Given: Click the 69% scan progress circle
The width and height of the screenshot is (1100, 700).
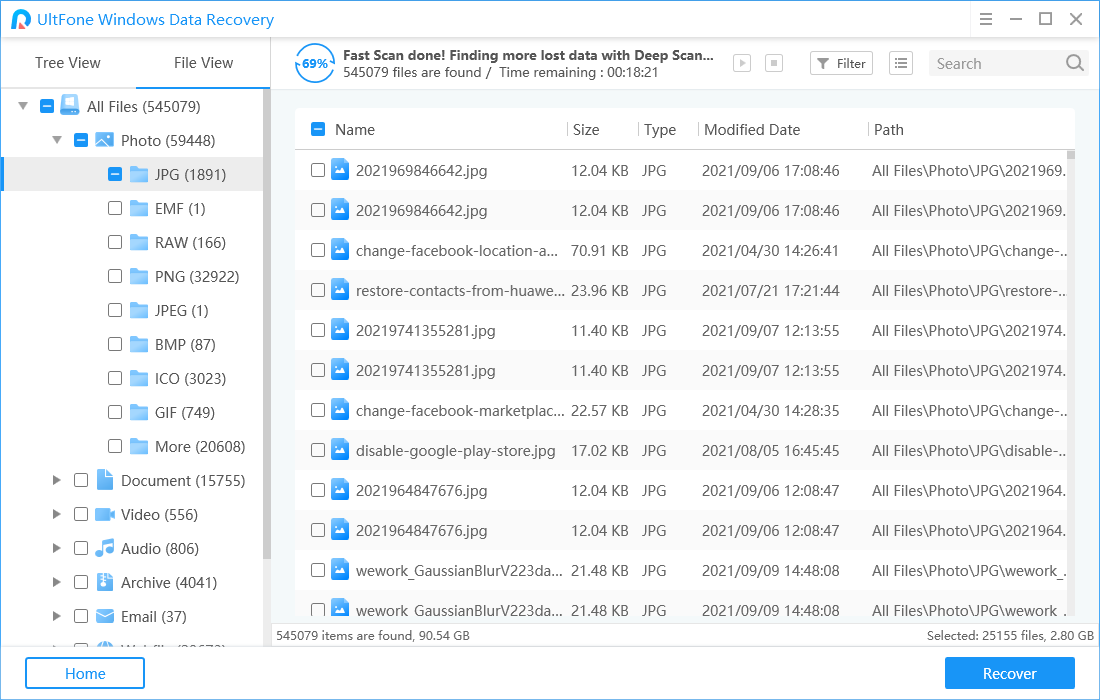Looking at the screenshot, I should pyautogui.click(x=315, y=63).
